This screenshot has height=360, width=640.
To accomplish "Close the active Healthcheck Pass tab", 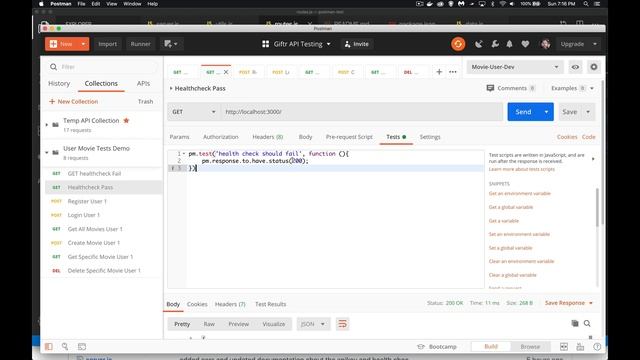I will point(226,72).
